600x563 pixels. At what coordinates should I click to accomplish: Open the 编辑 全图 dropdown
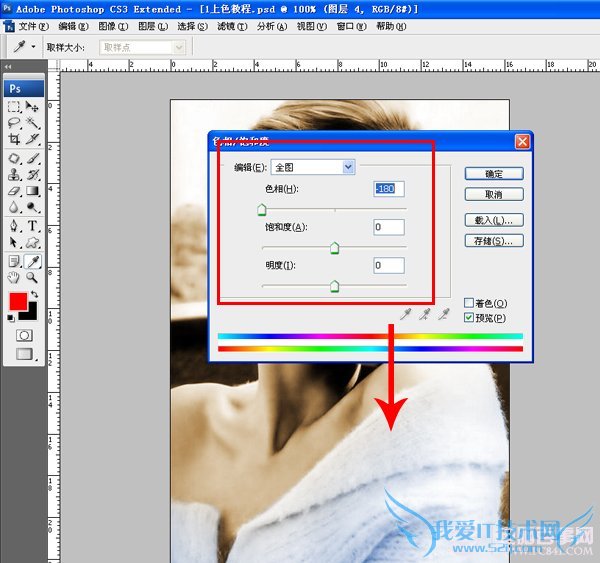pos(313,167)
